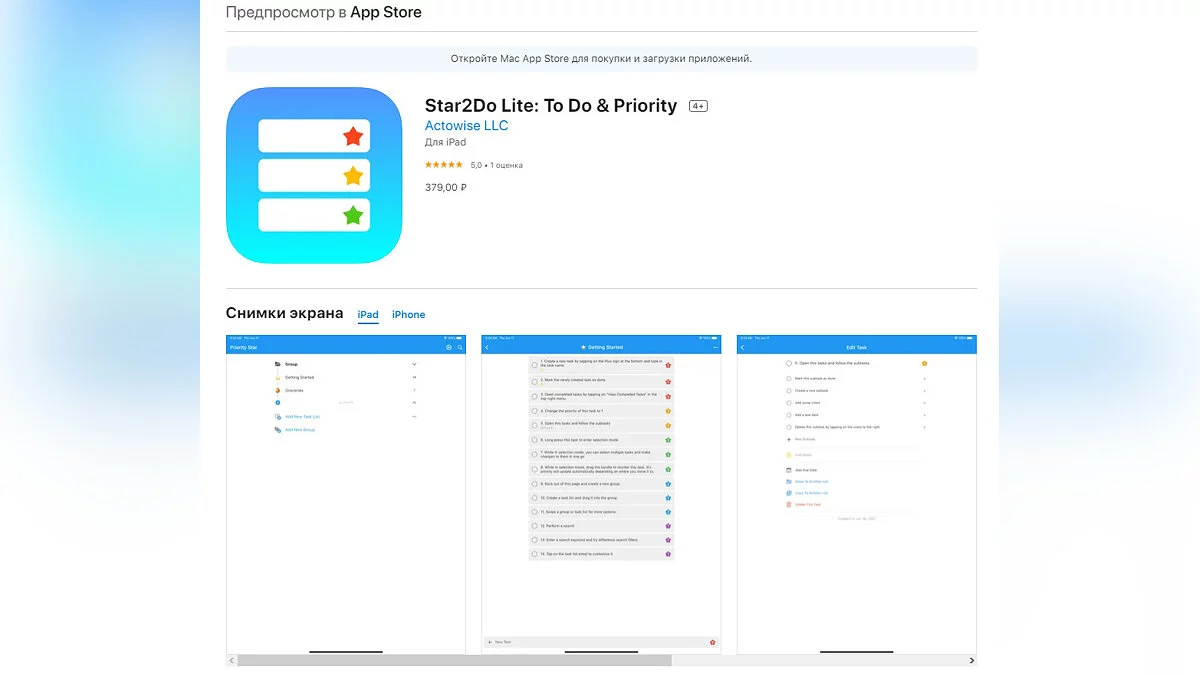
Task: Click the Move To Another List icon
Action: pyautogui.click(x=789, y=481)
